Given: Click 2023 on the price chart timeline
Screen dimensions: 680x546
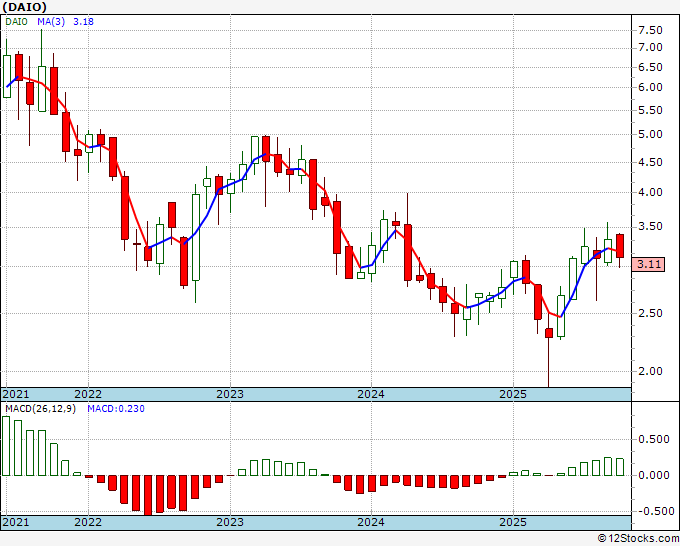Looking at the screenshot, I should point(230,394).
